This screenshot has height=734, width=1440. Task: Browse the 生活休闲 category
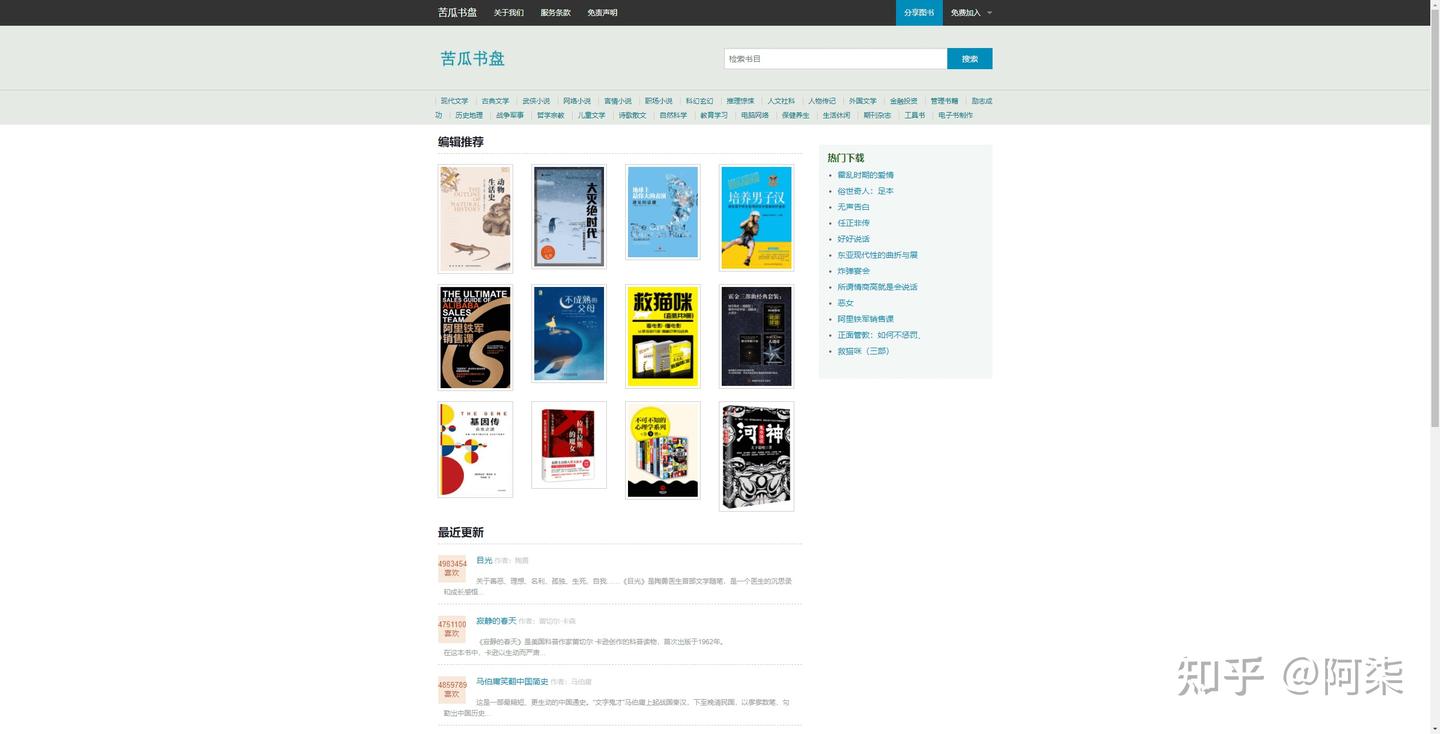point(837,115)
